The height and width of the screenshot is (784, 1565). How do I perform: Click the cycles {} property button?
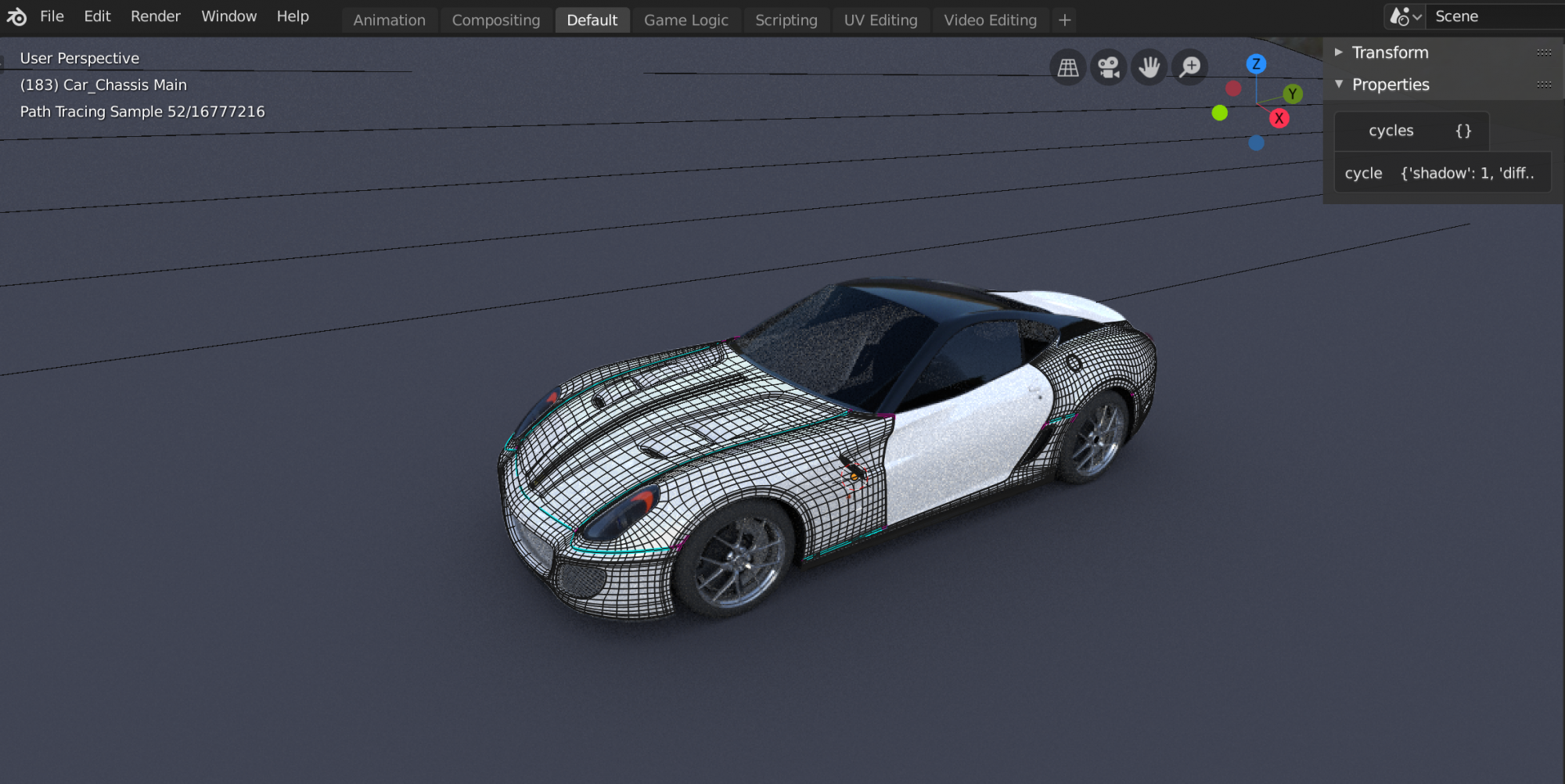1412,131
